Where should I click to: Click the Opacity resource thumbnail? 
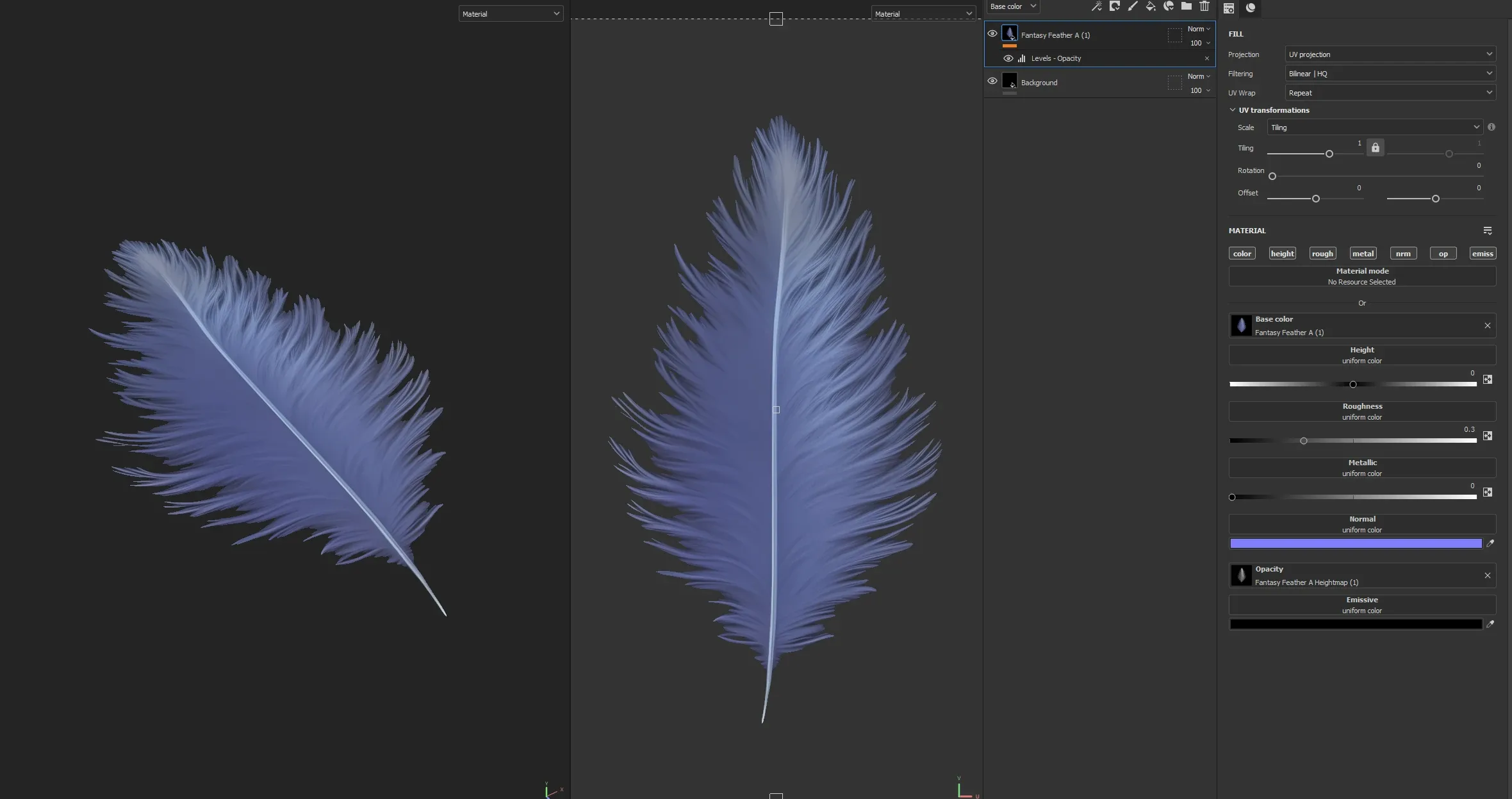[x=1241, y=575]
